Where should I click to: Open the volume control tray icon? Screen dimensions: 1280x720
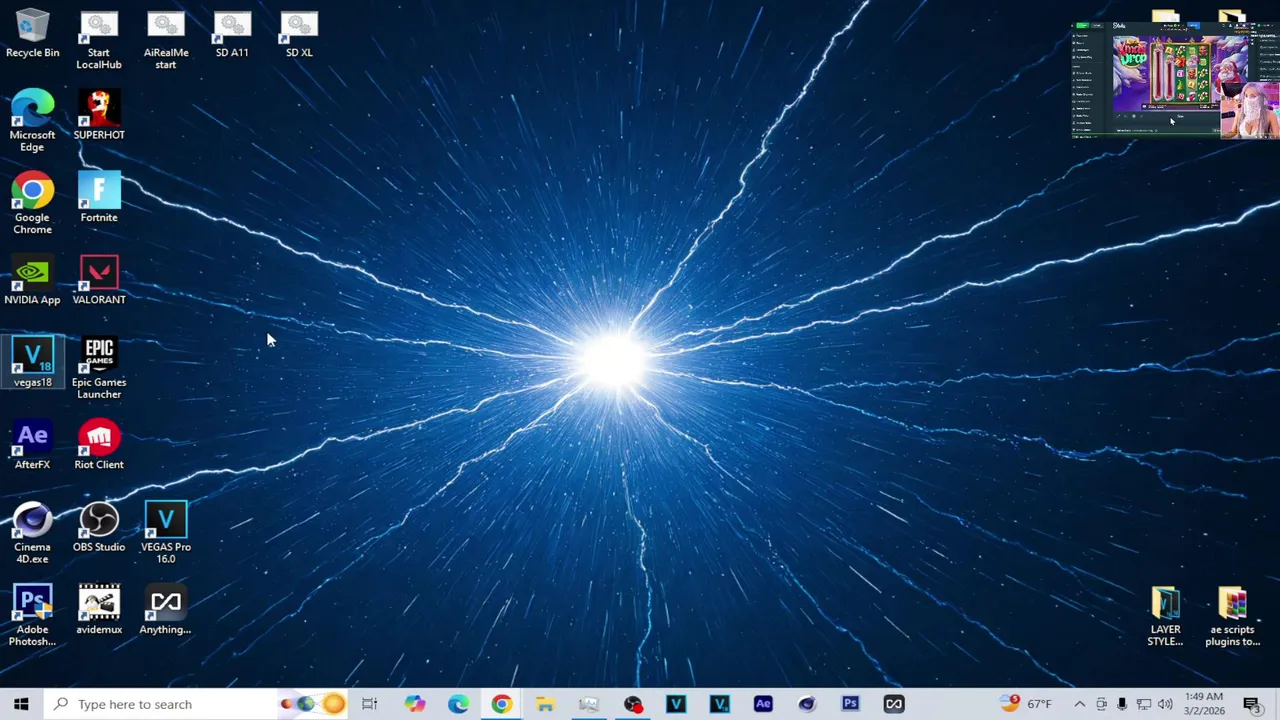coord(1165,704)
